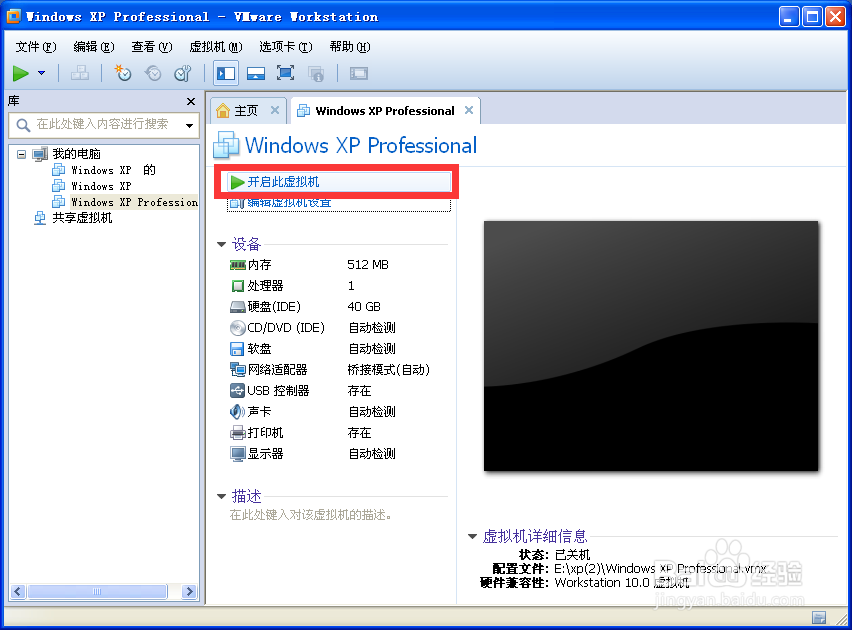The width and height of the screenshot is (852, 630).
Task: Collapse the 我的电脑 tree node
Action: click(21, 154)
